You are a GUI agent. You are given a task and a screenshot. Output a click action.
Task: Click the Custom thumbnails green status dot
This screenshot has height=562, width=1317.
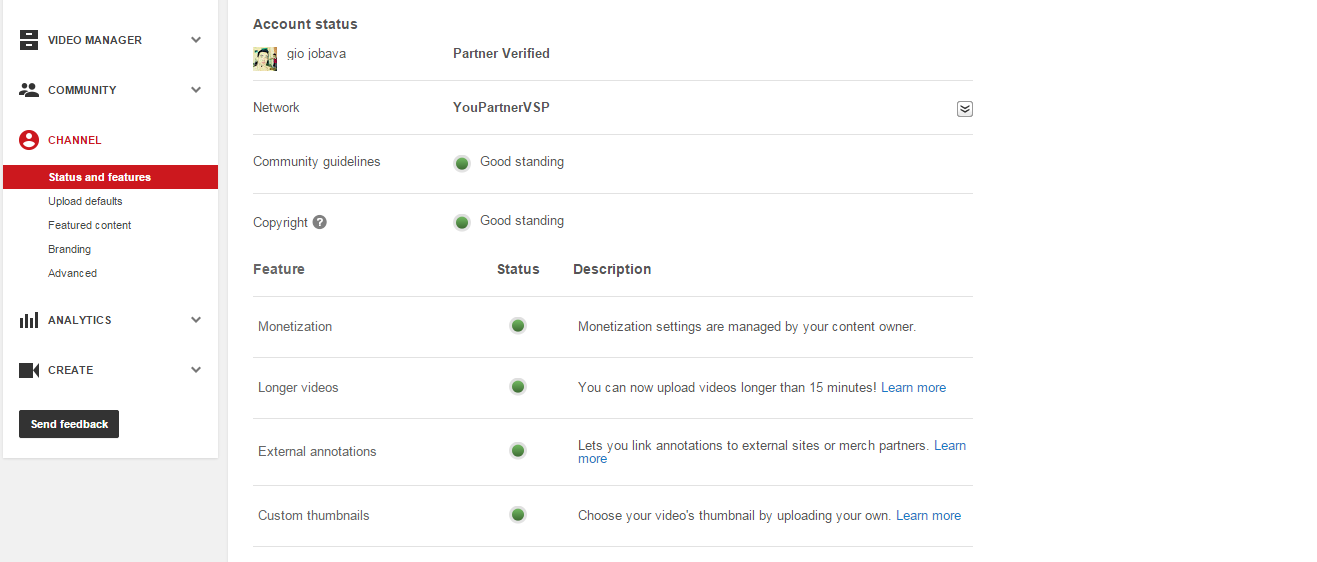(518, 515)
